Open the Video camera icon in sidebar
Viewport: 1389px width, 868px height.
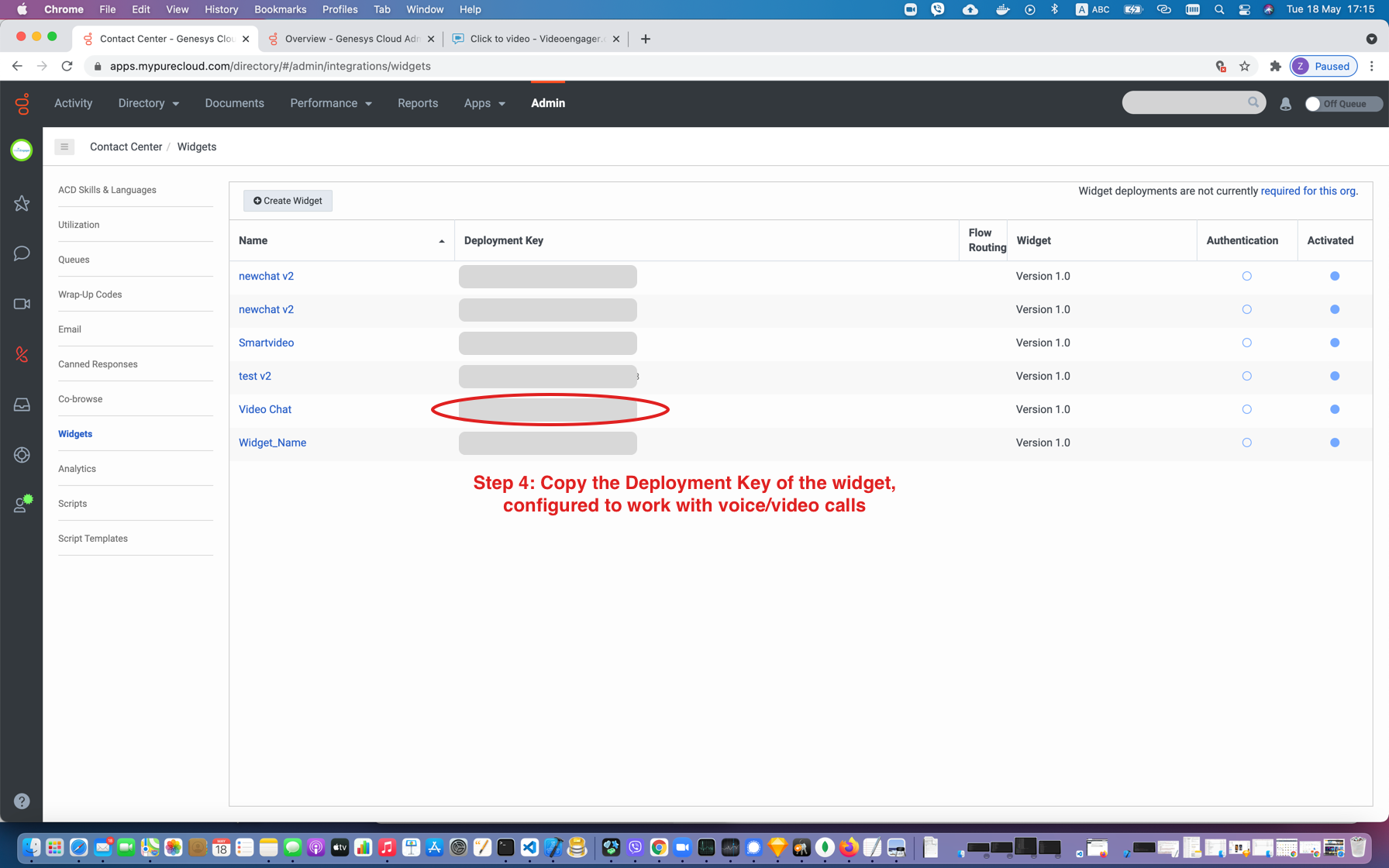(x=22, y=304)
